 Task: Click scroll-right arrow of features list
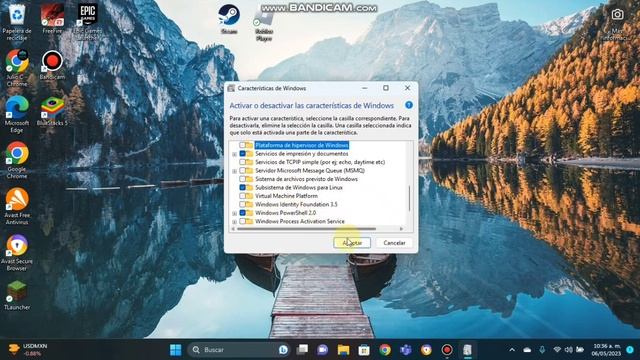(x=402, y=229)
